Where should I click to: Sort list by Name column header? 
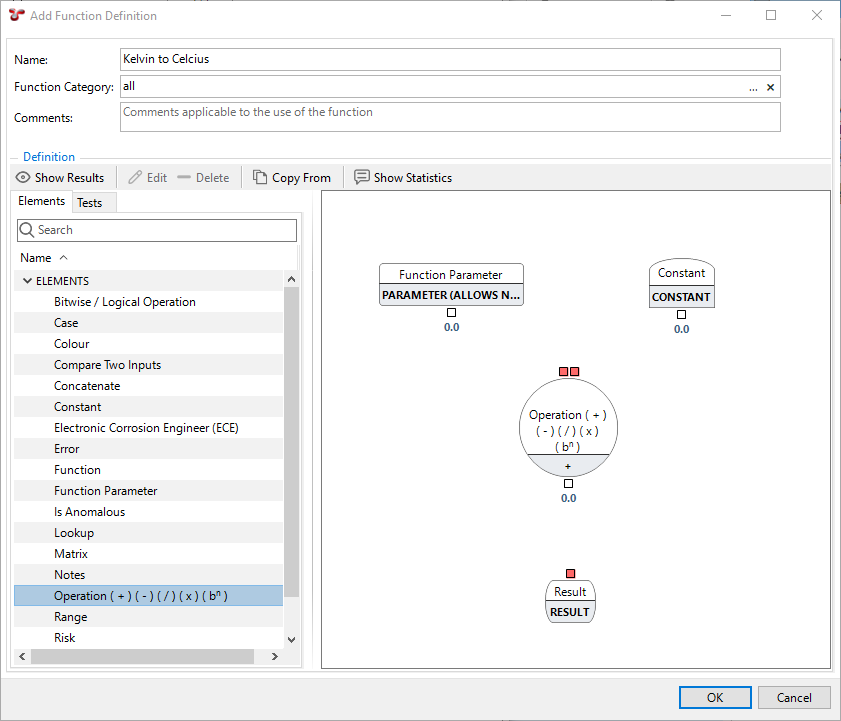[x=35, y=258]
